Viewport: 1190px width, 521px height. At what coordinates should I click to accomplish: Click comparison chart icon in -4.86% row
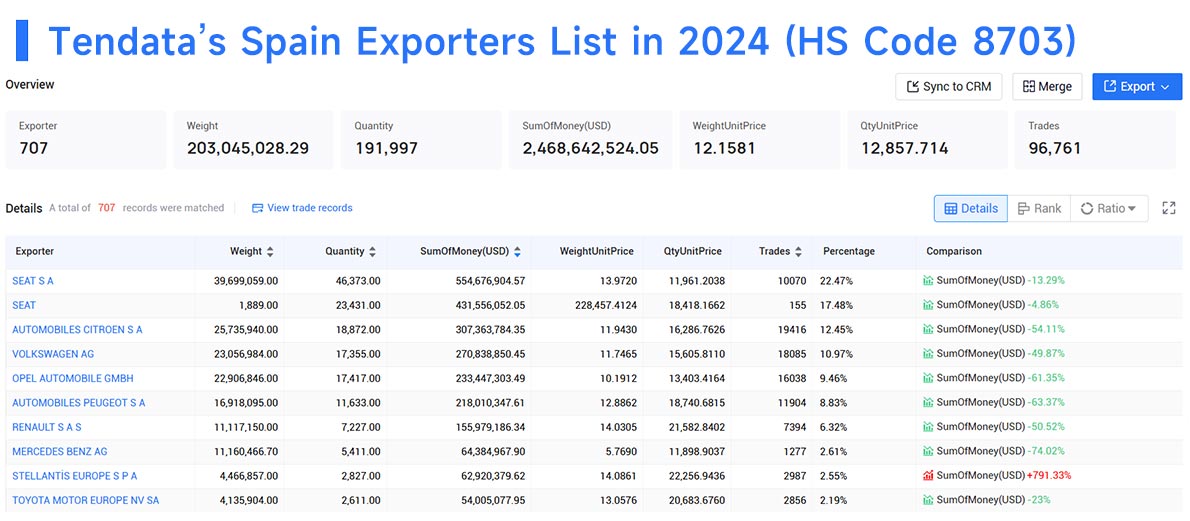pos(928,305)
